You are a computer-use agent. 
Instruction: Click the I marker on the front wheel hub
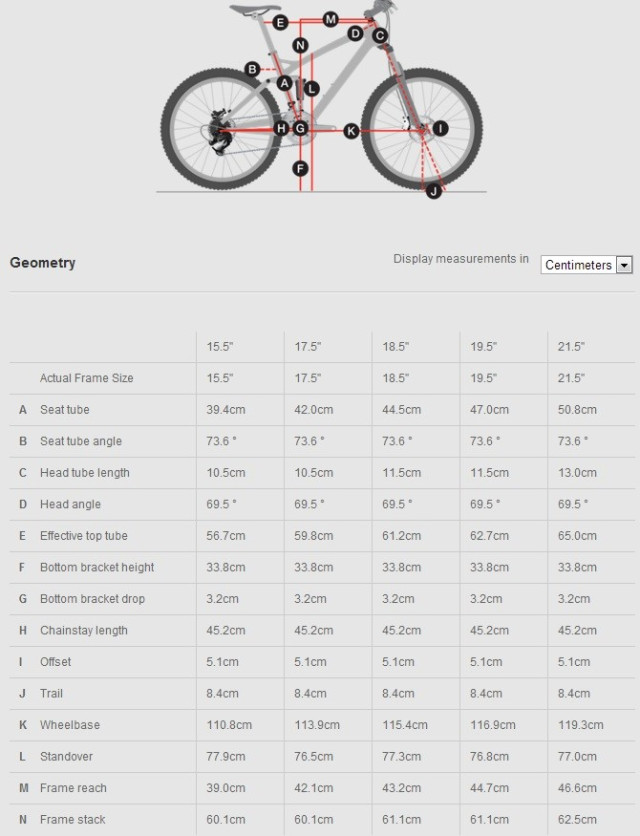coord(439,128)
